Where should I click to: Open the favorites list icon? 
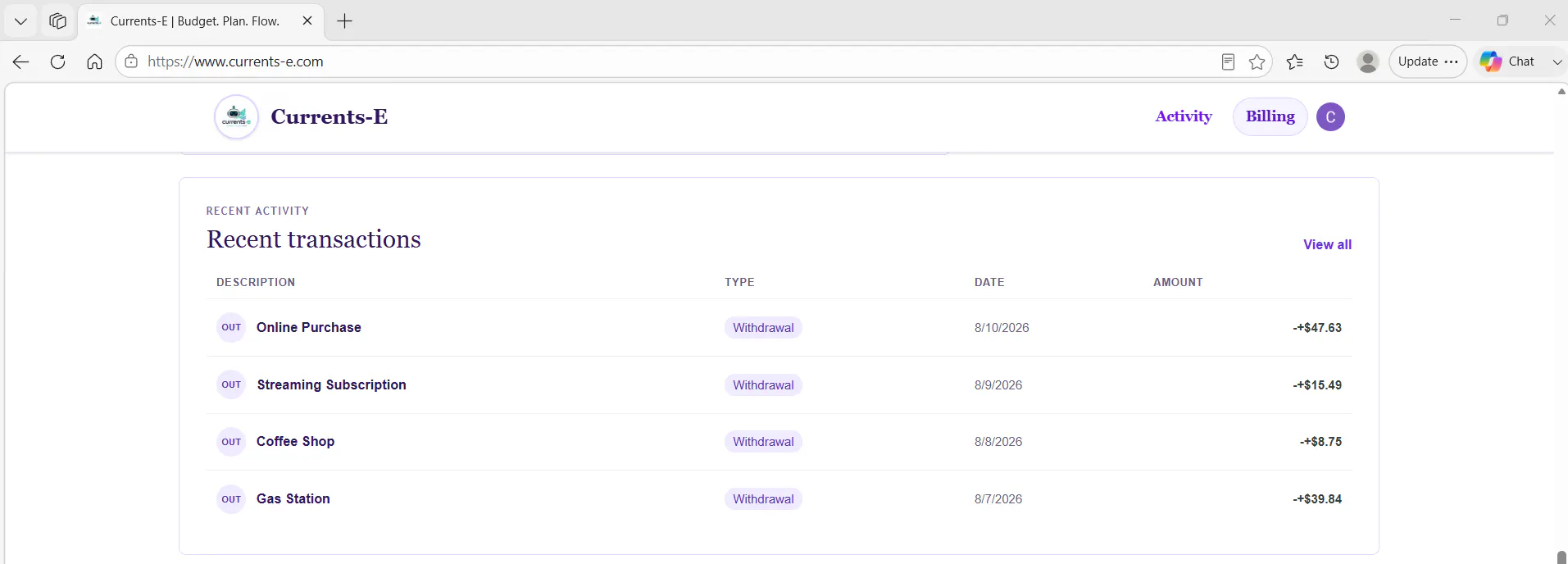coord(1294,61)
